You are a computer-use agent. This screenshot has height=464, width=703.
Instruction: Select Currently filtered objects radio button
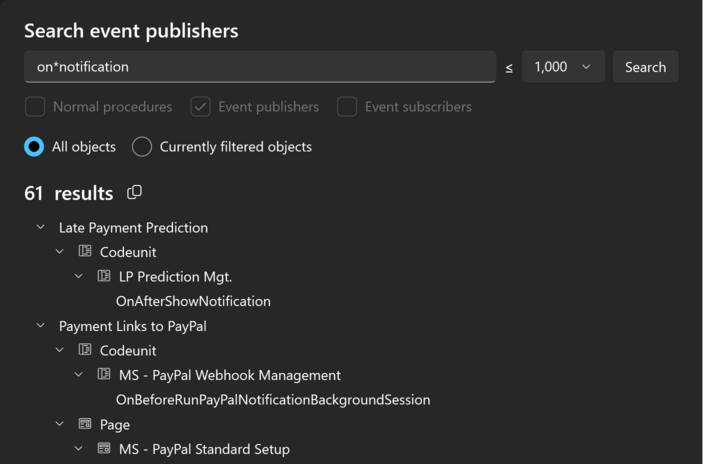142,147
